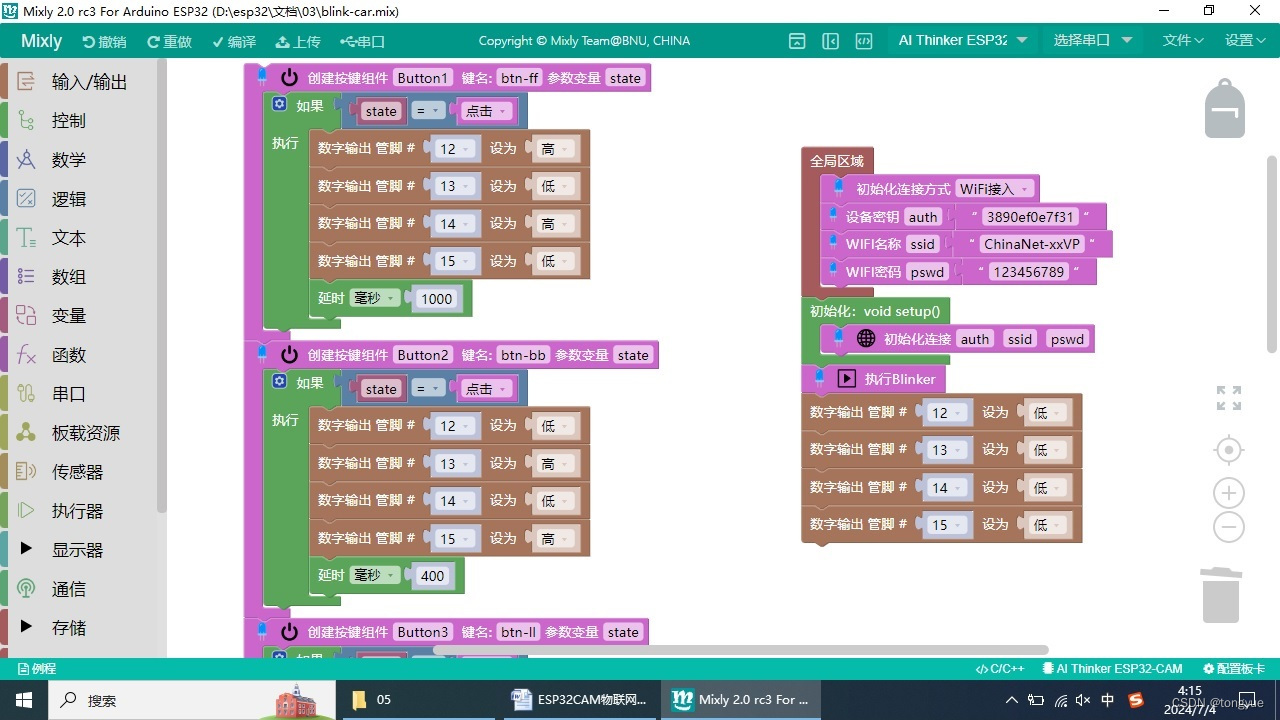Click the power icon on the Button3 block

289,632
